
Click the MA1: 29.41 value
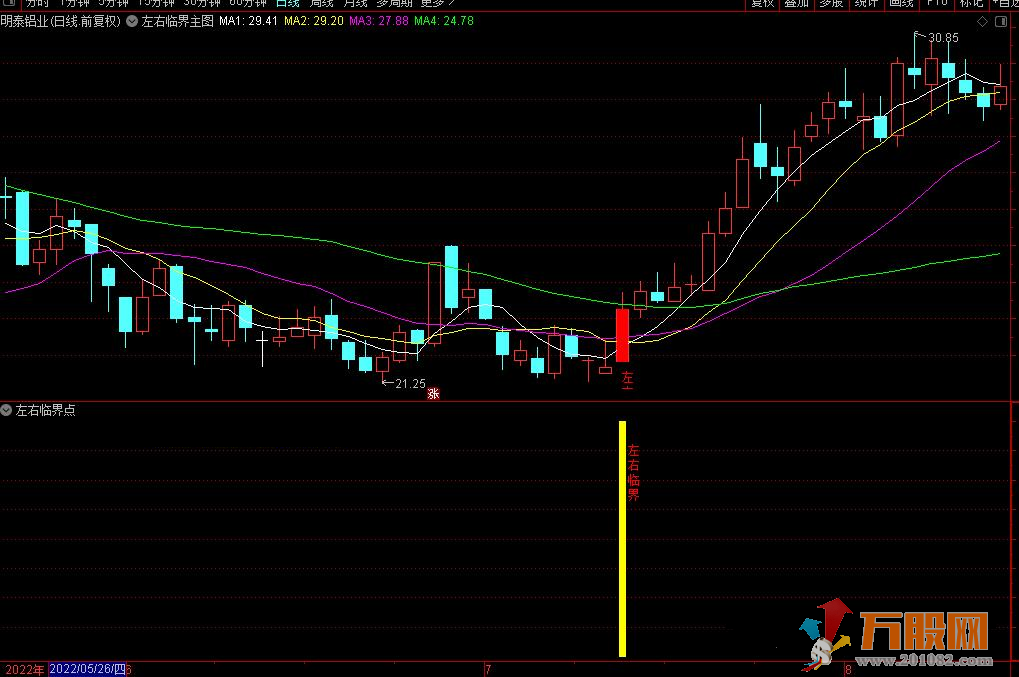pos(248,21)
